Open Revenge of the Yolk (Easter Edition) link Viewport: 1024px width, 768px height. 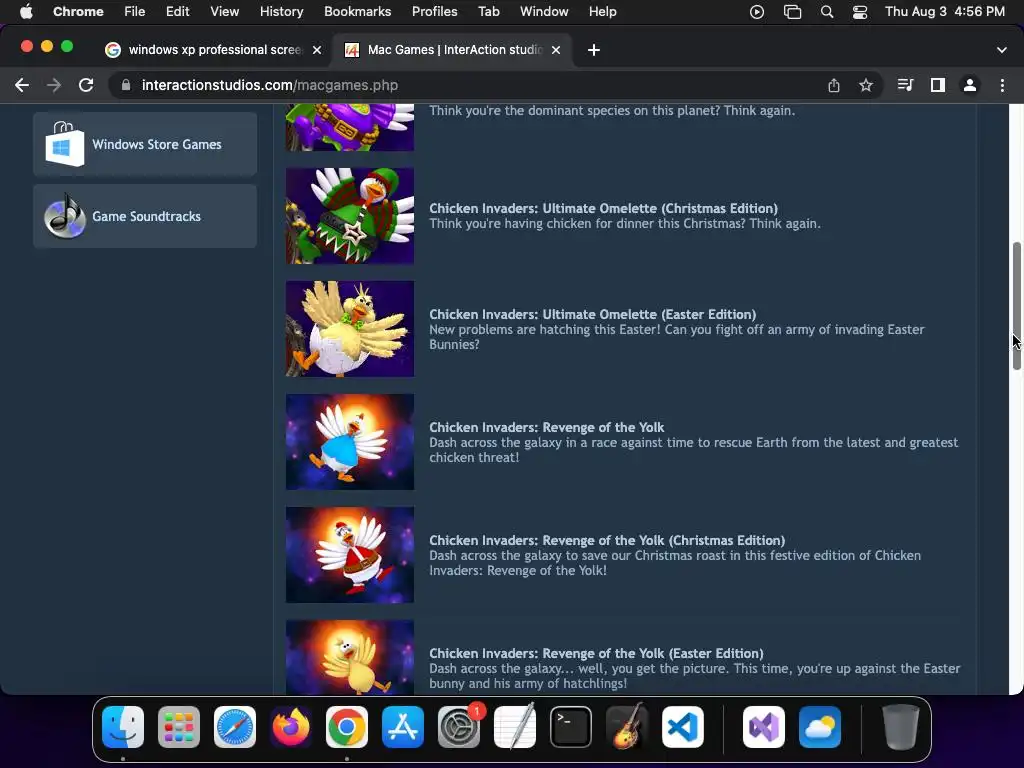pyautogui.click(x=596, y=653)
